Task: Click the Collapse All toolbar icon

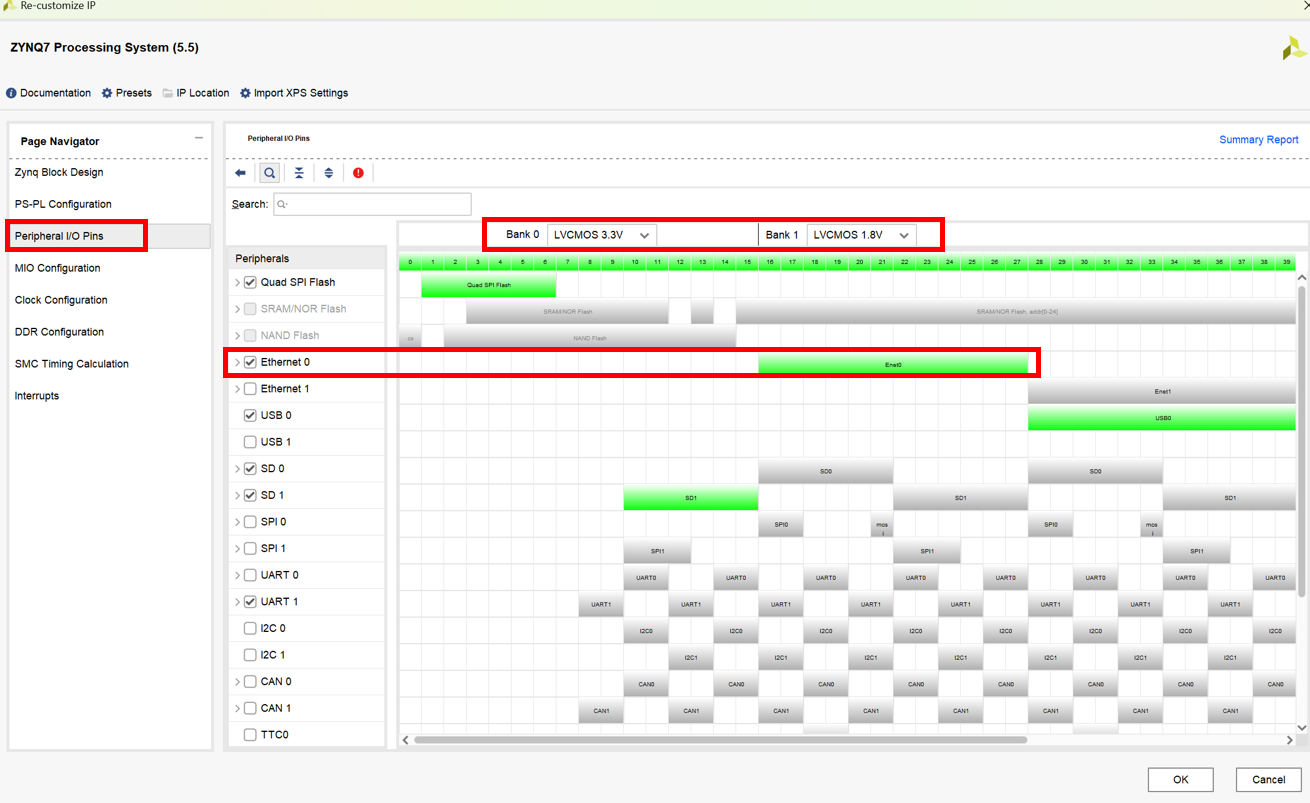Action: (299, 173)
